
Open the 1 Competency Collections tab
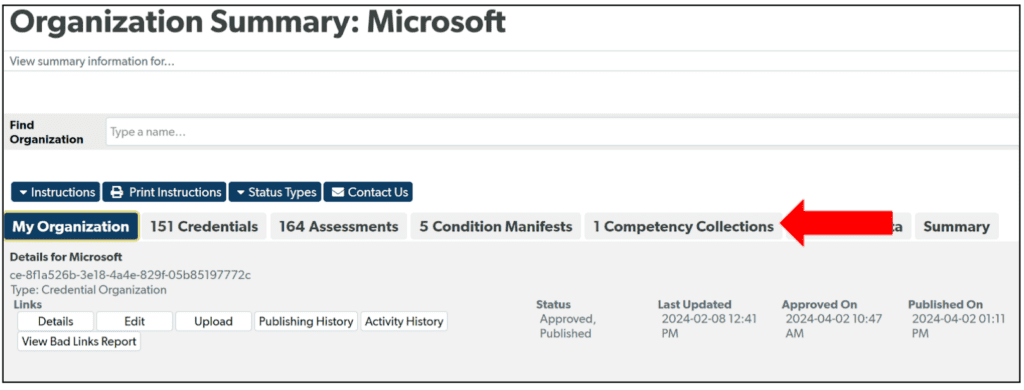pos(683,227)
